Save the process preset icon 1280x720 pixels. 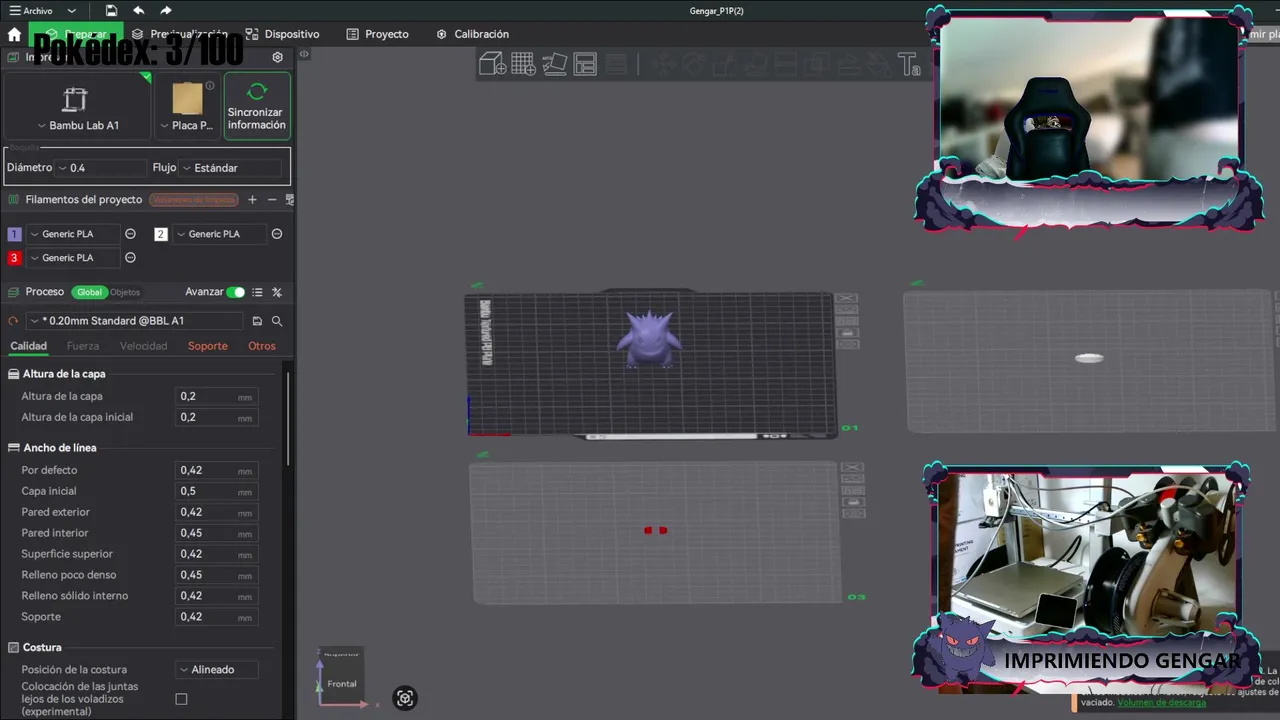257,321
